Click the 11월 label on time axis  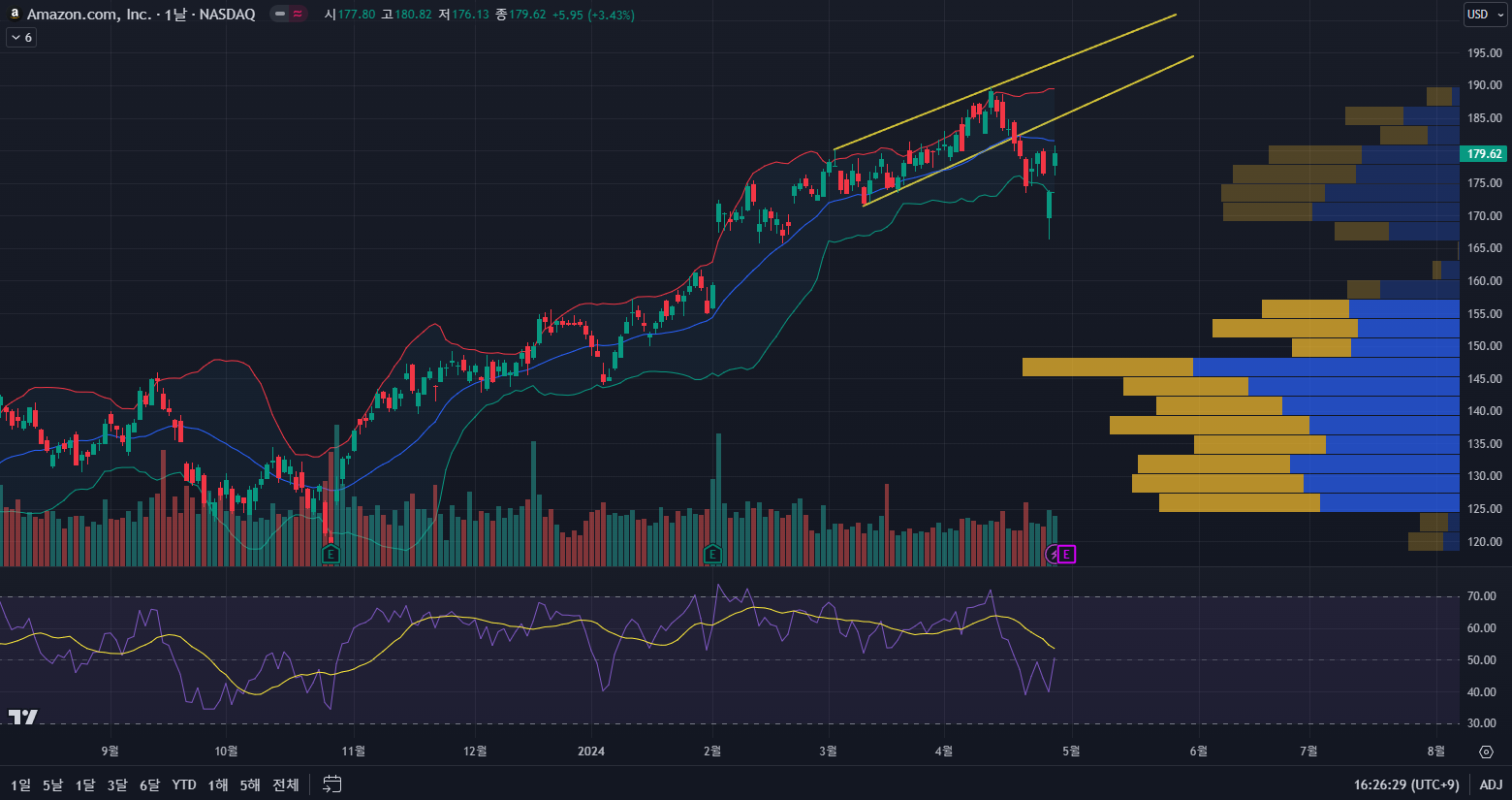pos(354,752)
